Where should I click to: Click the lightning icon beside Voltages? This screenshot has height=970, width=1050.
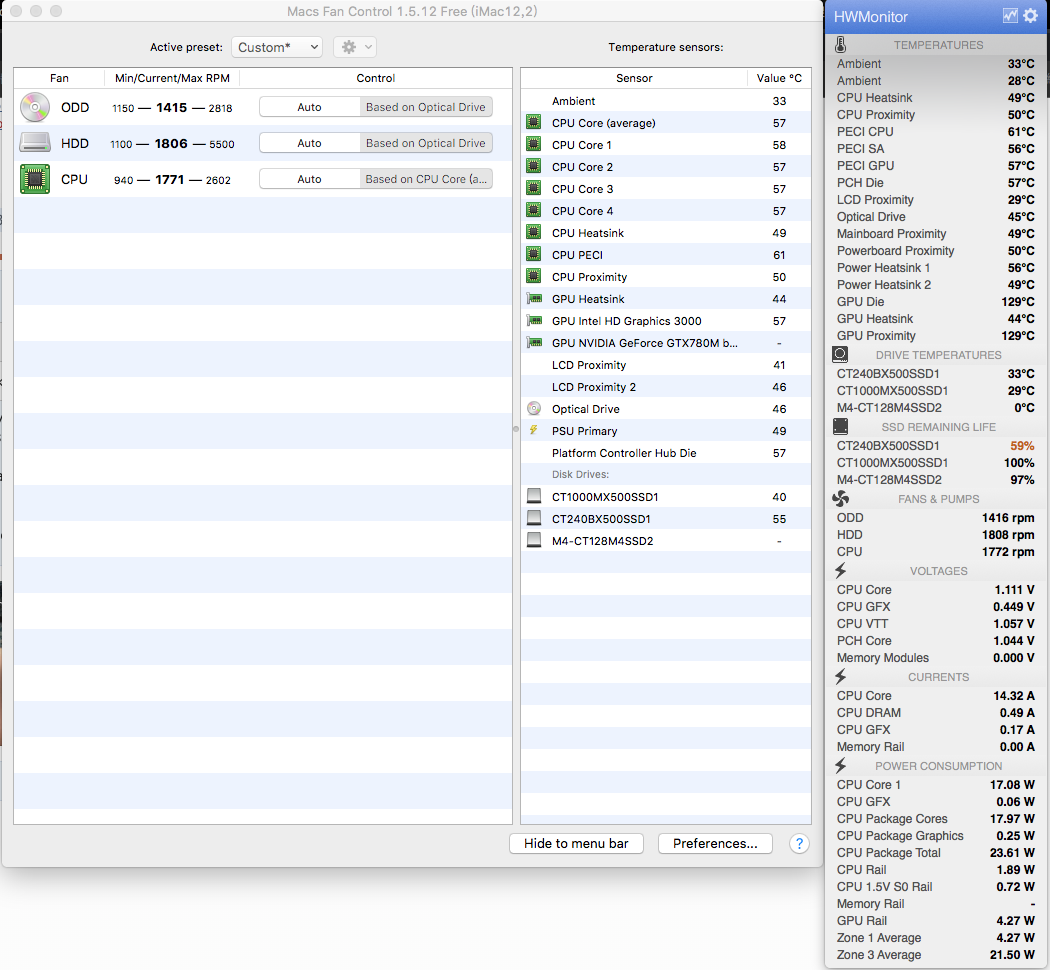point(840,570)
